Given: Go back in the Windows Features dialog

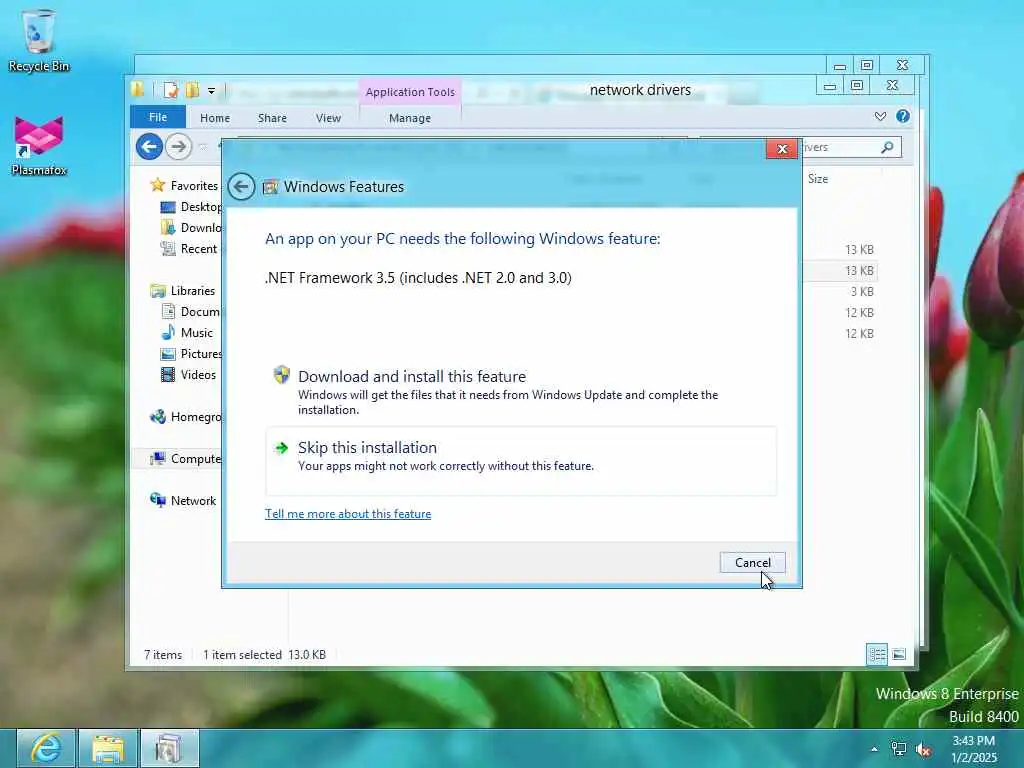Looking at the screenshot, I should click(x=241, y=187).
